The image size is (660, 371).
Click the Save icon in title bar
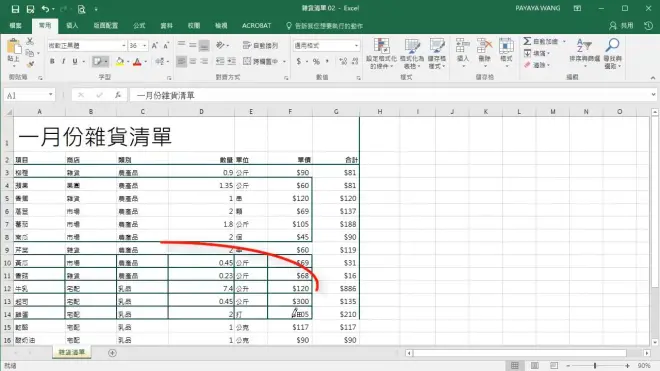pos(15,9)
